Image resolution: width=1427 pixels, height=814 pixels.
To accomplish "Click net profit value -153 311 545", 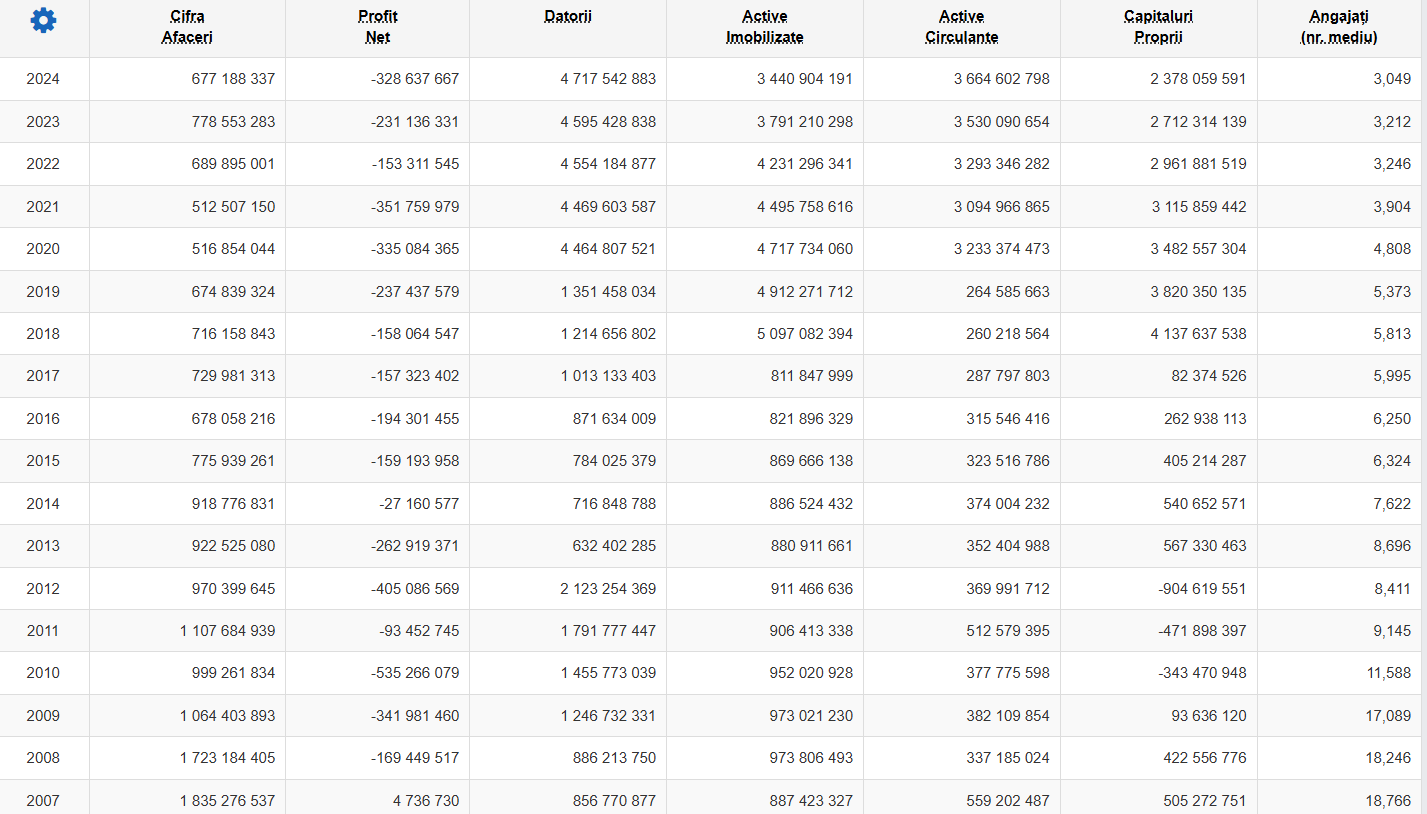I will tap(415, 164).
